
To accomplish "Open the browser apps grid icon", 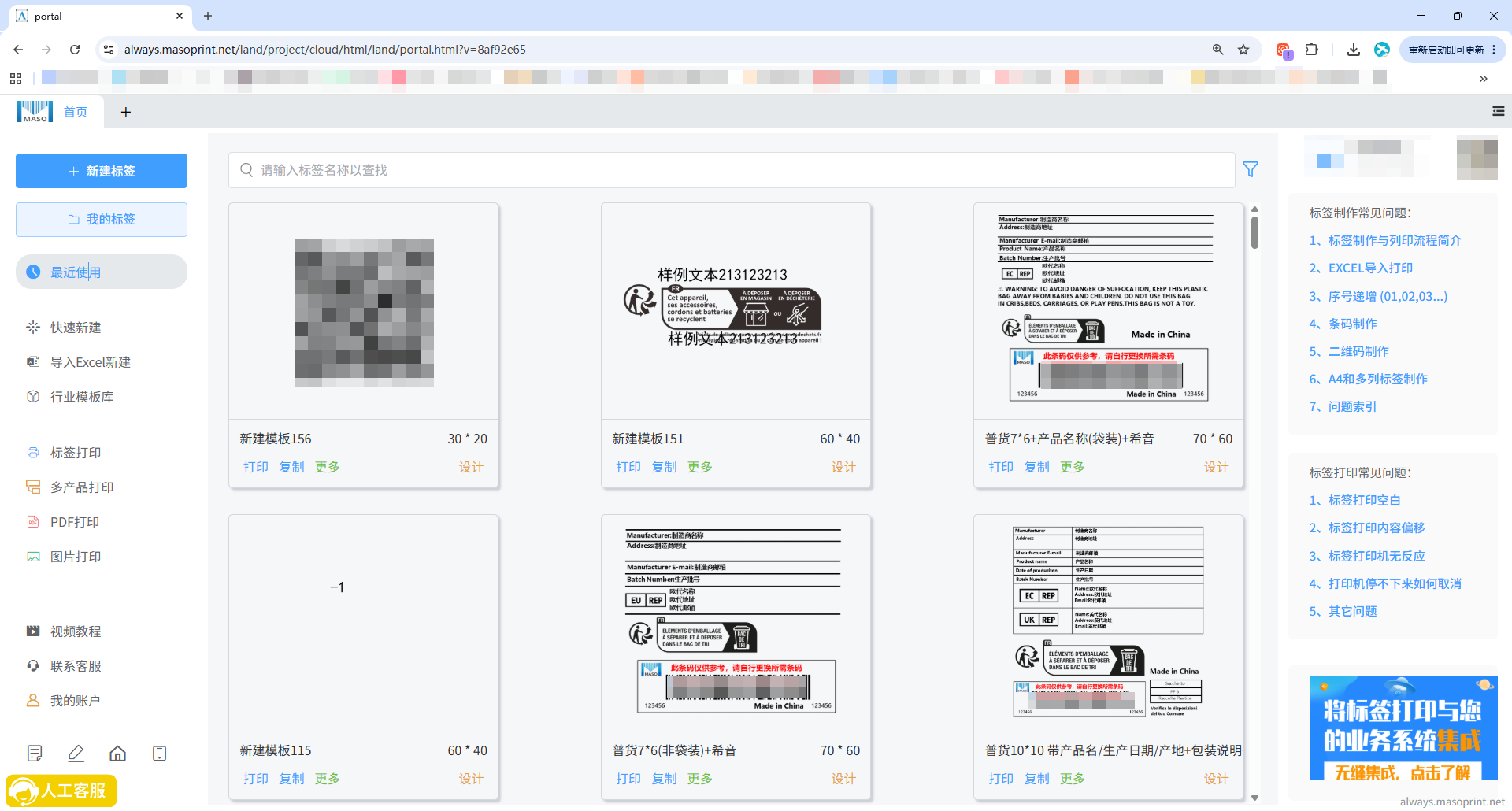I will (16, 78).
